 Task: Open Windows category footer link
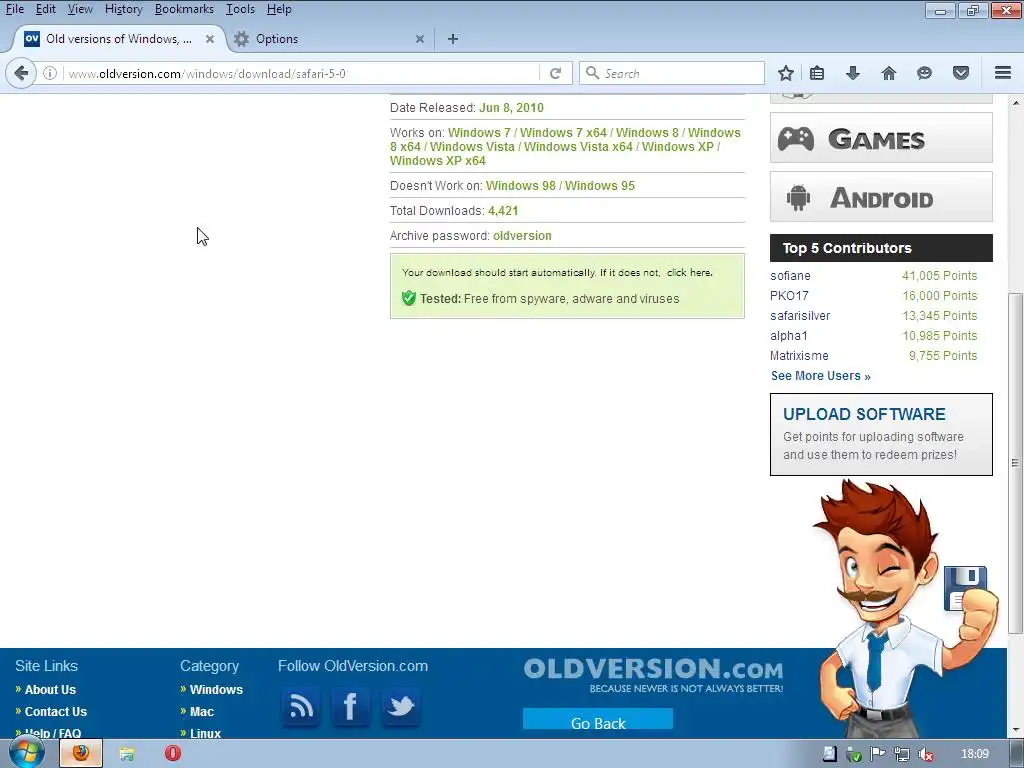point(216,690)
